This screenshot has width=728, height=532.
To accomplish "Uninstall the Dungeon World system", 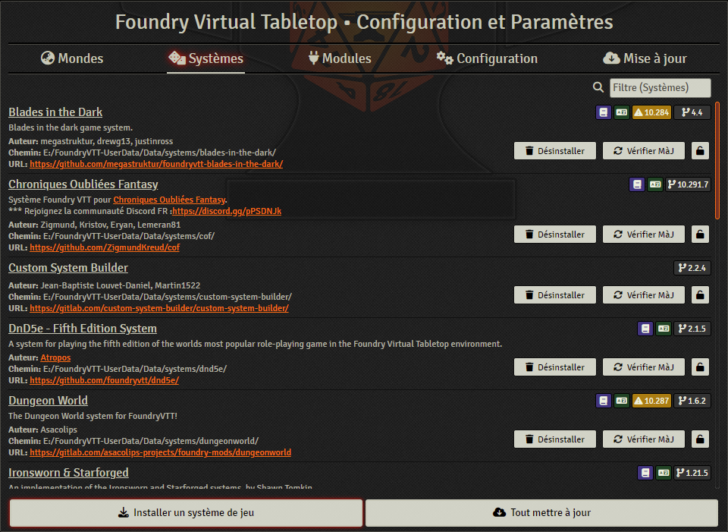I will [x=554, y=439].
